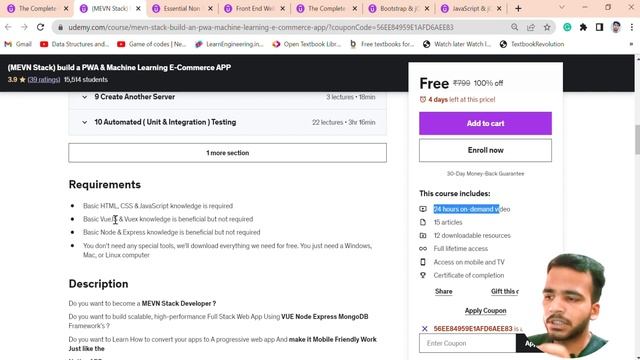Open the Data Structures and... bookmark
640x360 pixels.
pos(74,44)
